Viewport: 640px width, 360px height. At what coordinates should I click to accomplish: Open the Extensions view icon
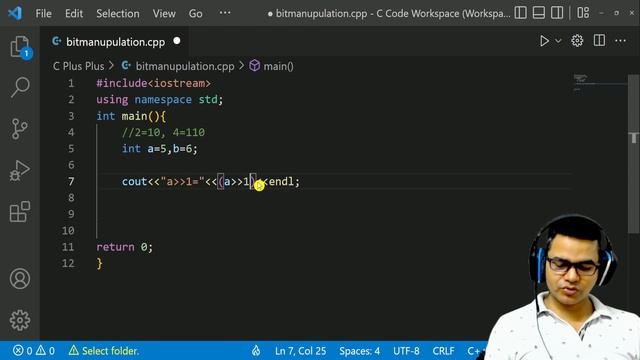pos(20,212)
